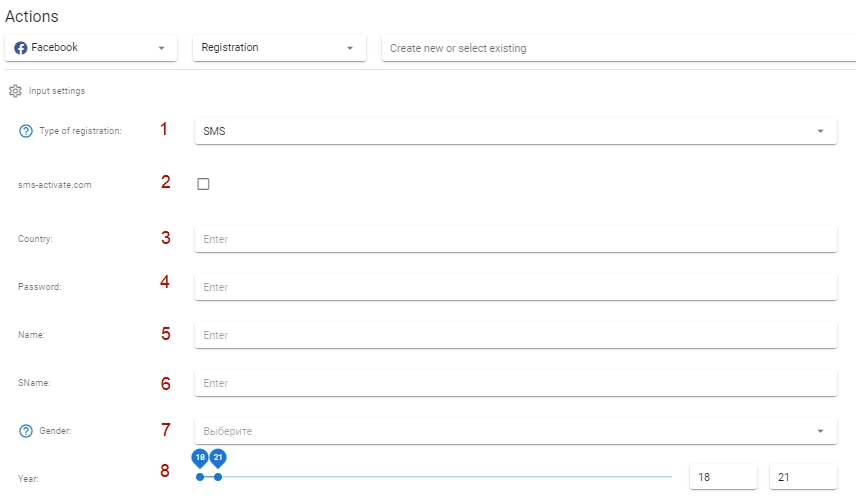This screenshot has height=496, width=856.
Task: Click into the Password input field
Action: point(515,287)
